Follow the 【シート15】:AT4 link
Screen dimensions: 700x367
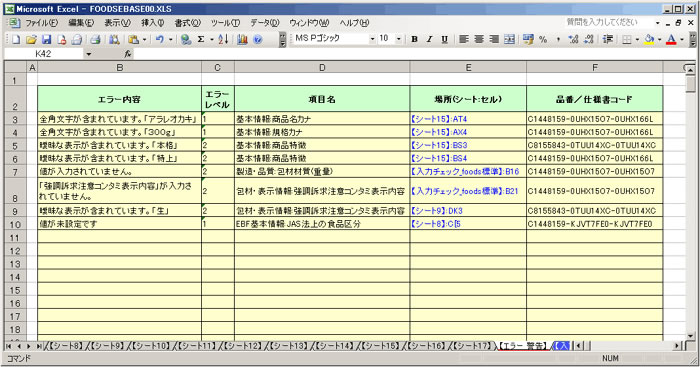point(438,119)
